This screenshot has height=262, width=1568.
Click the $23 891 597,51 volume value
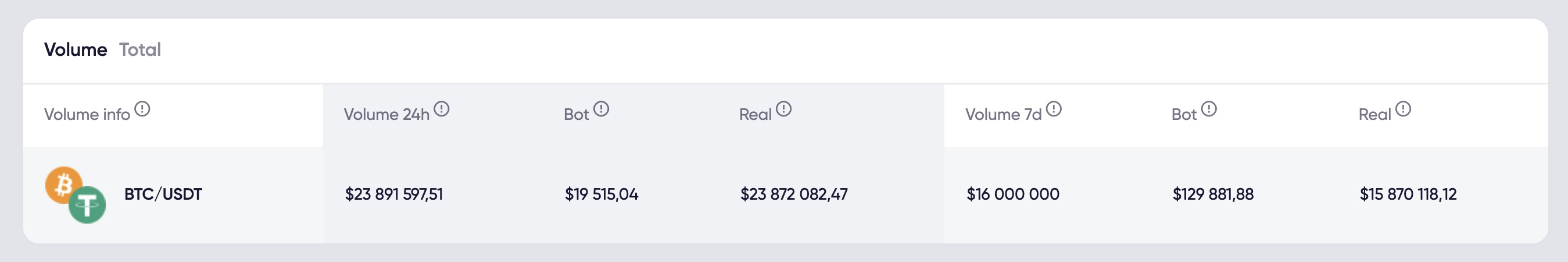(x=394, y=194)
